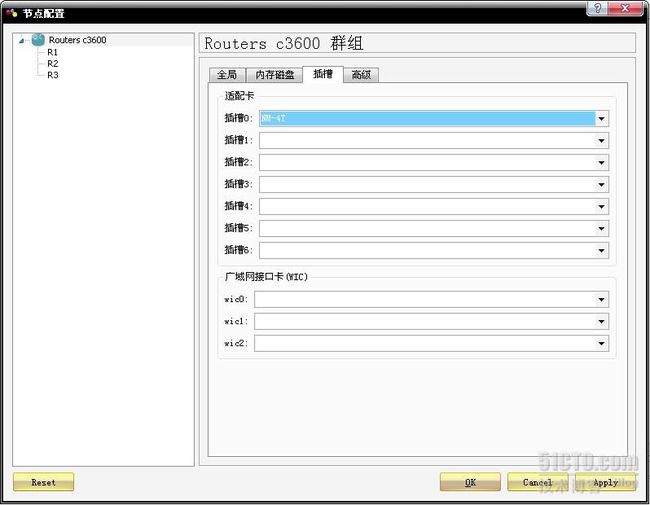Click the Cancel button
This screenshot has height=505, width=650.
pos(538,482)
